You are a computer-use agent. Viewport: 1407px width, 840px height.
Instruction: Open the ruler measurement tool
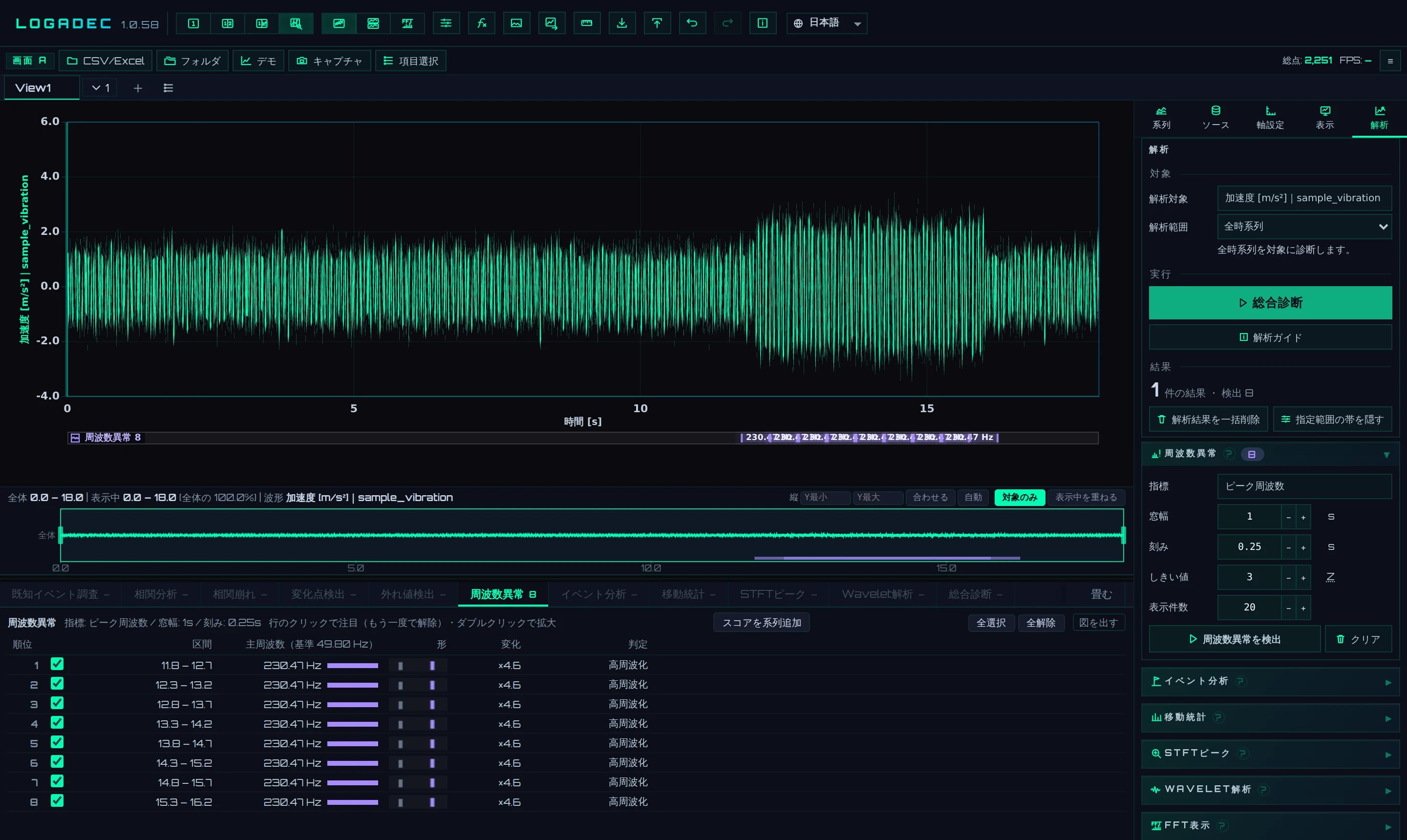click(x=587, y=23)
